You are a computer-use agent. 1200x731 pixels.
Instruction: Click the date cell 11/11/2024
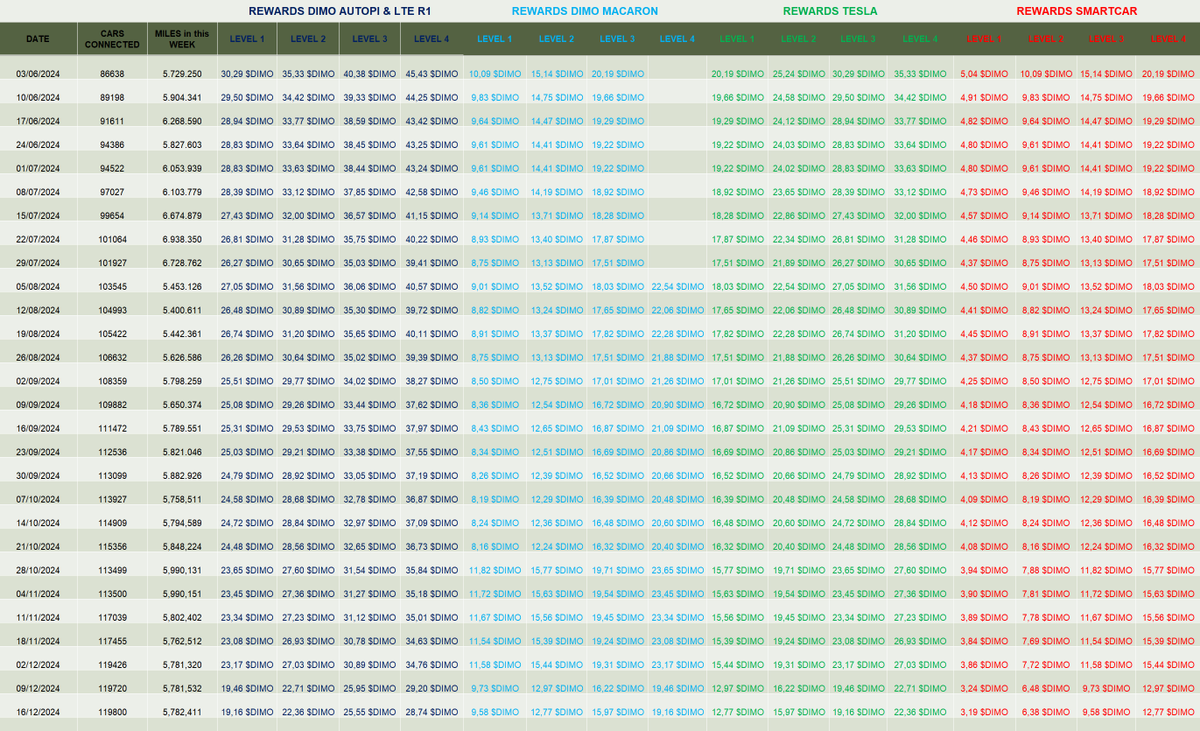click(37, 617)
